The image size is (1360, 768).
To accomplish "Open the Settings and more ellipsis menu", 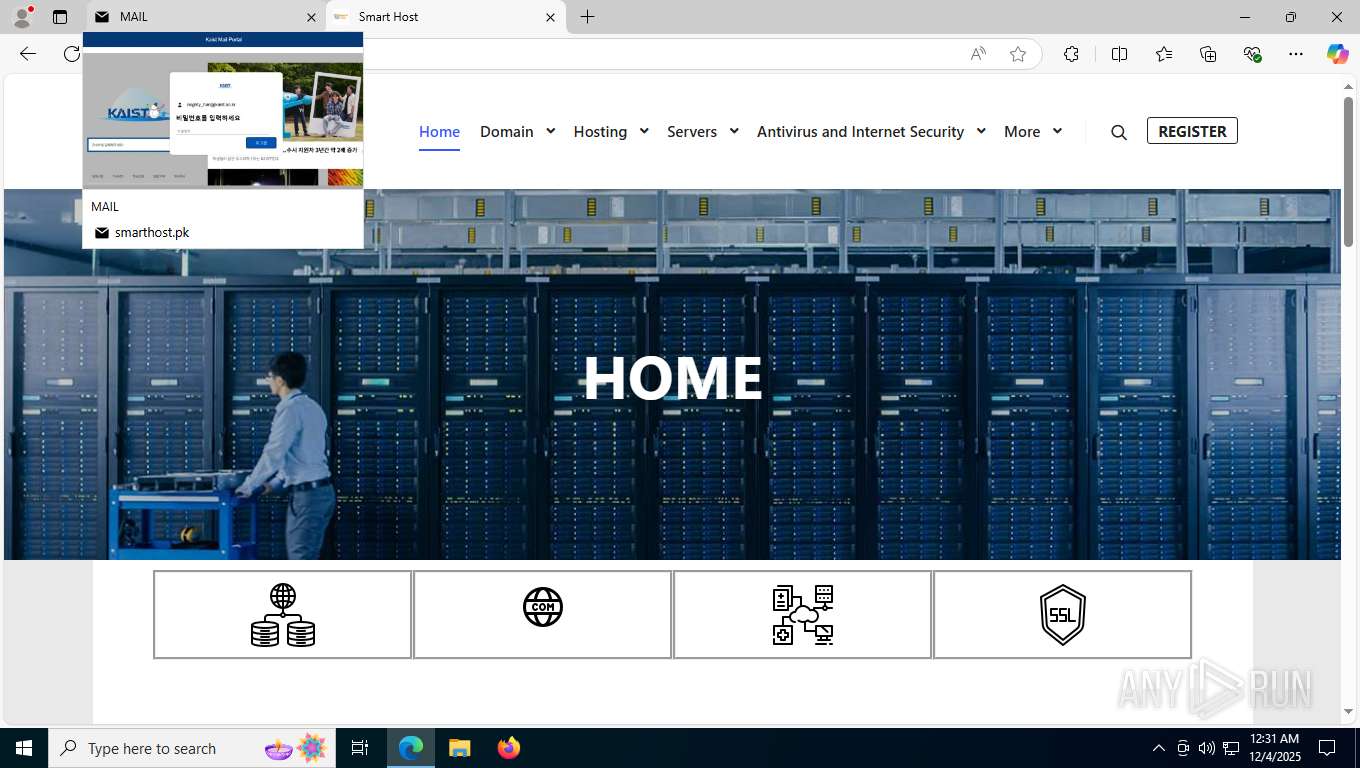I will 1296,54.
